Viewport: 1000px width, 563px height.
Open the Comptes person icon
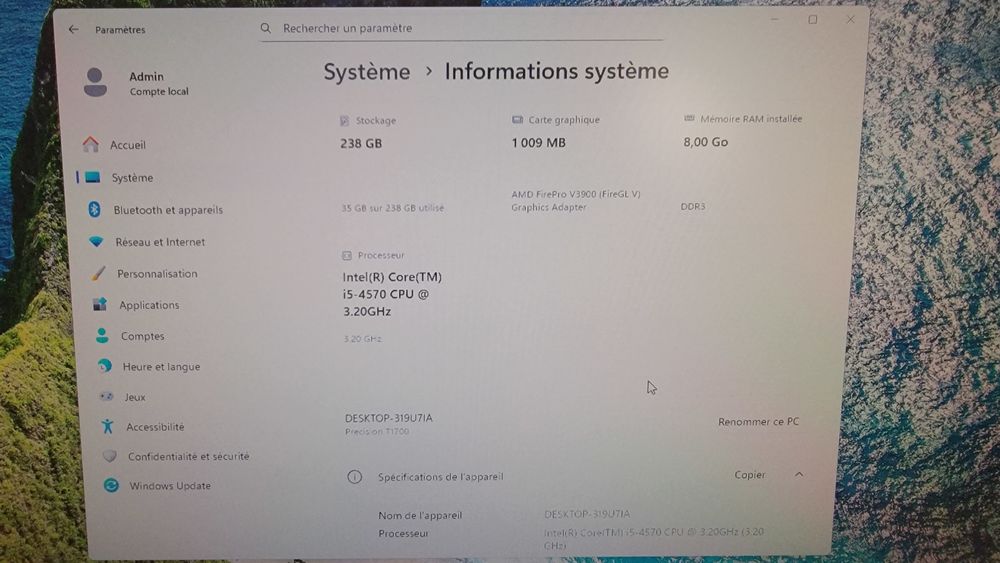[102, 335]
